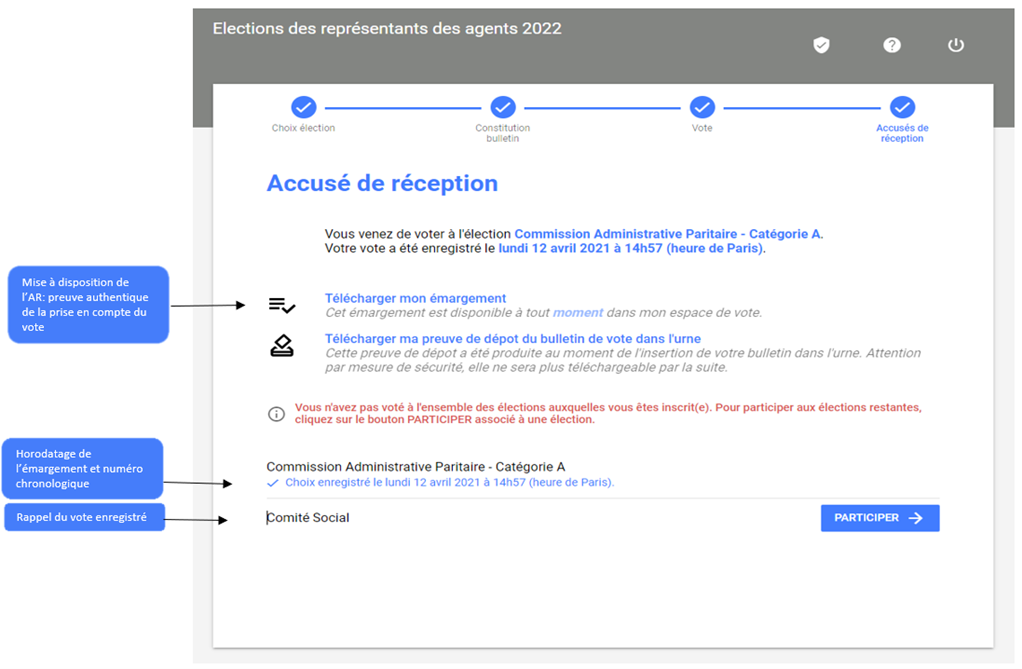
Task: Click 'Cette preuve de dépot a été produite' description
Action: (x=623, y=360)
